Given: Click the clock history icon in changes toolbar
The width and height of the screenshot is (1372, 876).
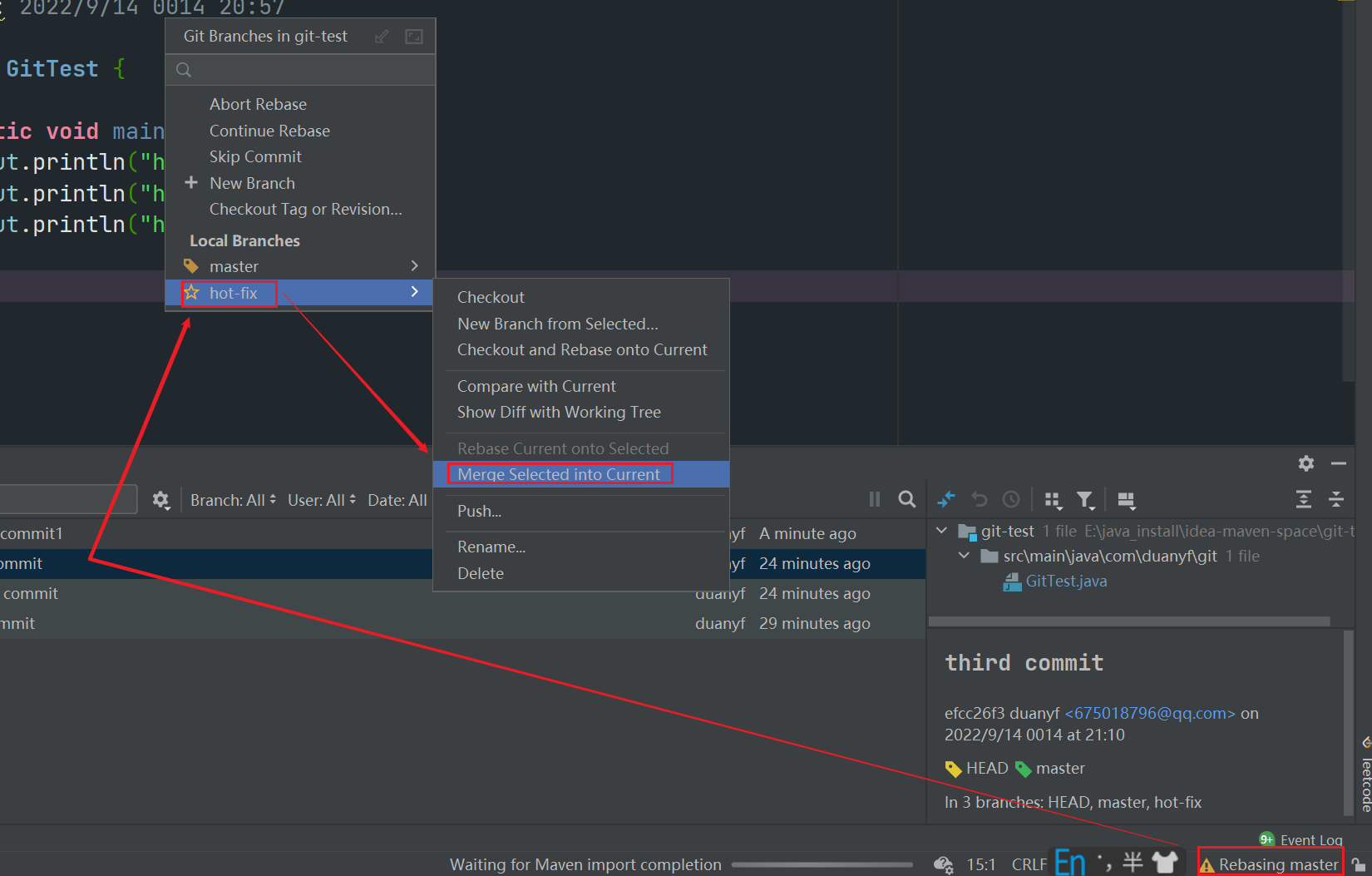Looking at the screenshot, I should point(1011,499).
